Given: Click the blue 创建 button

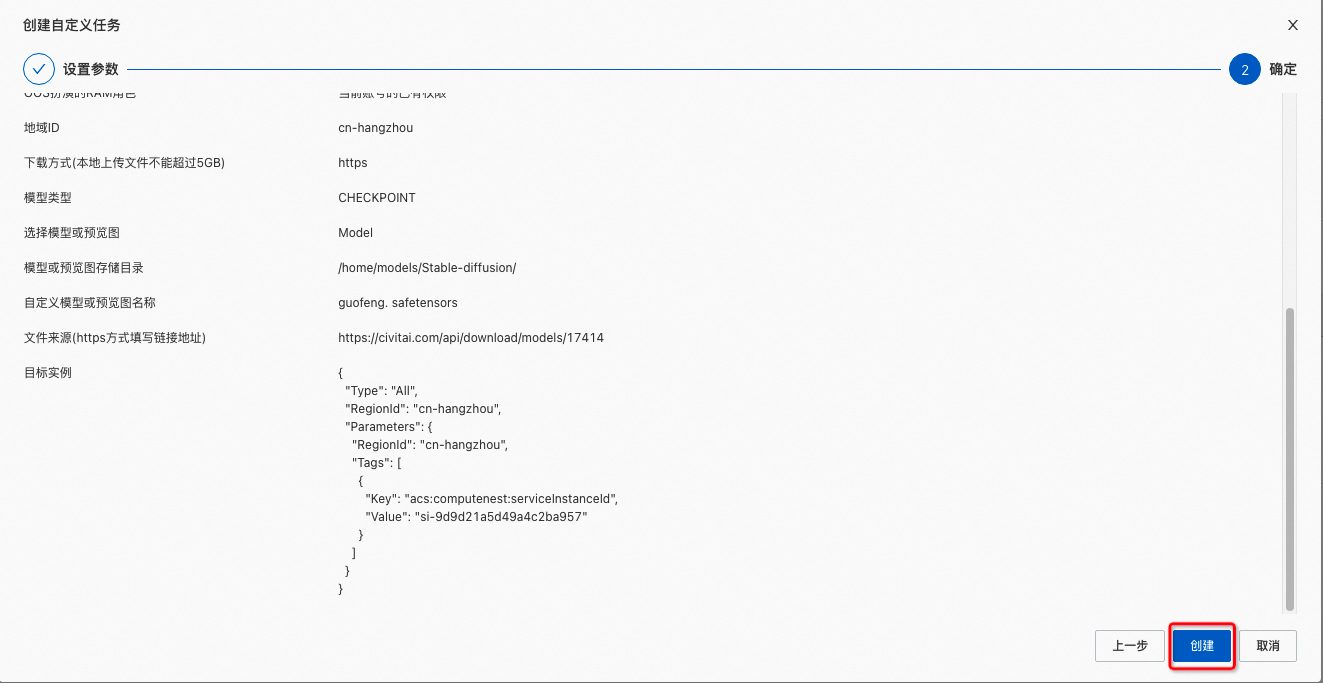Looking at the screenshot, I should [x=1202, y=646].
